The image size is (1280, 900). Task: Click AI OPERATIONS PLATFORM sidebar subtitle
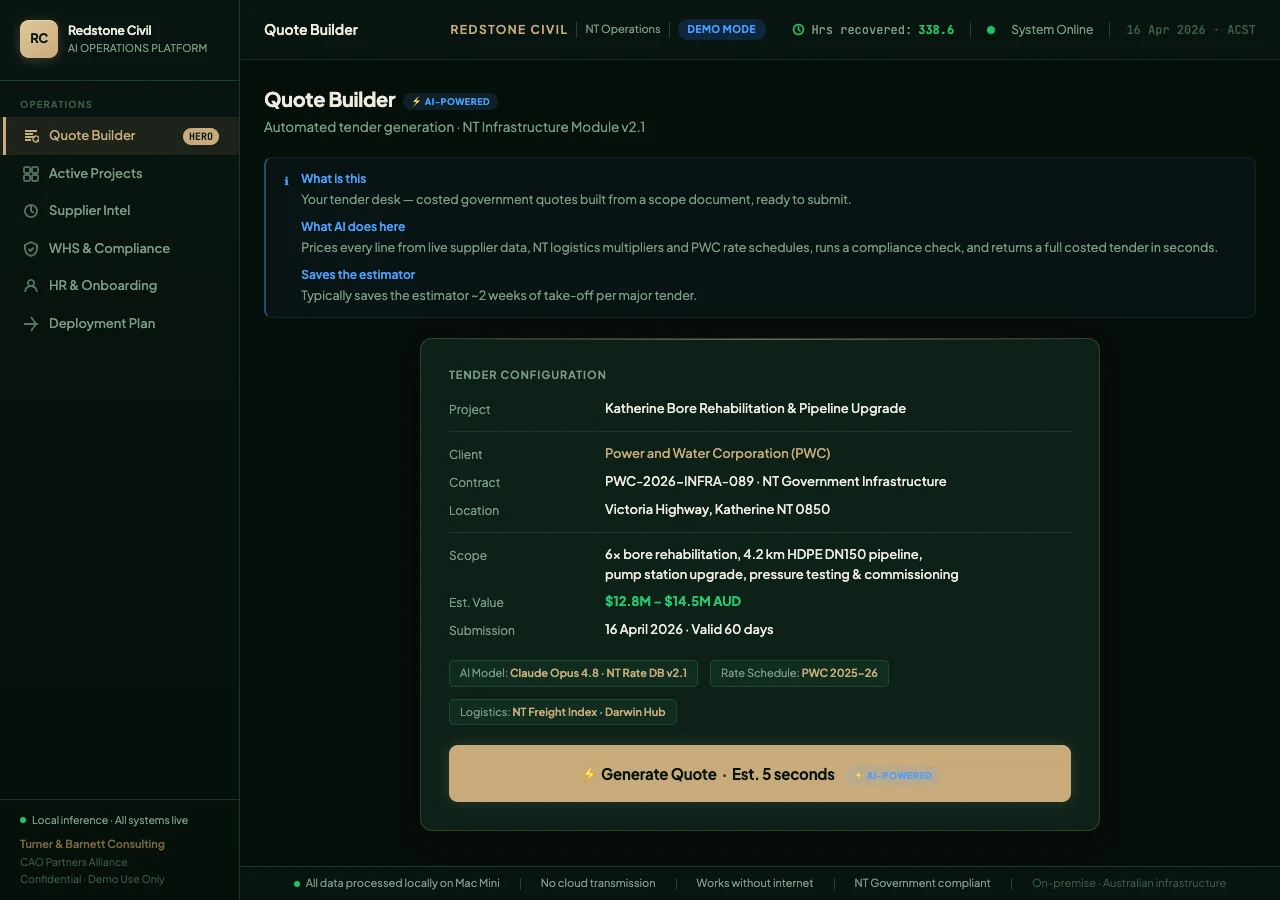(x=138, y=48)
